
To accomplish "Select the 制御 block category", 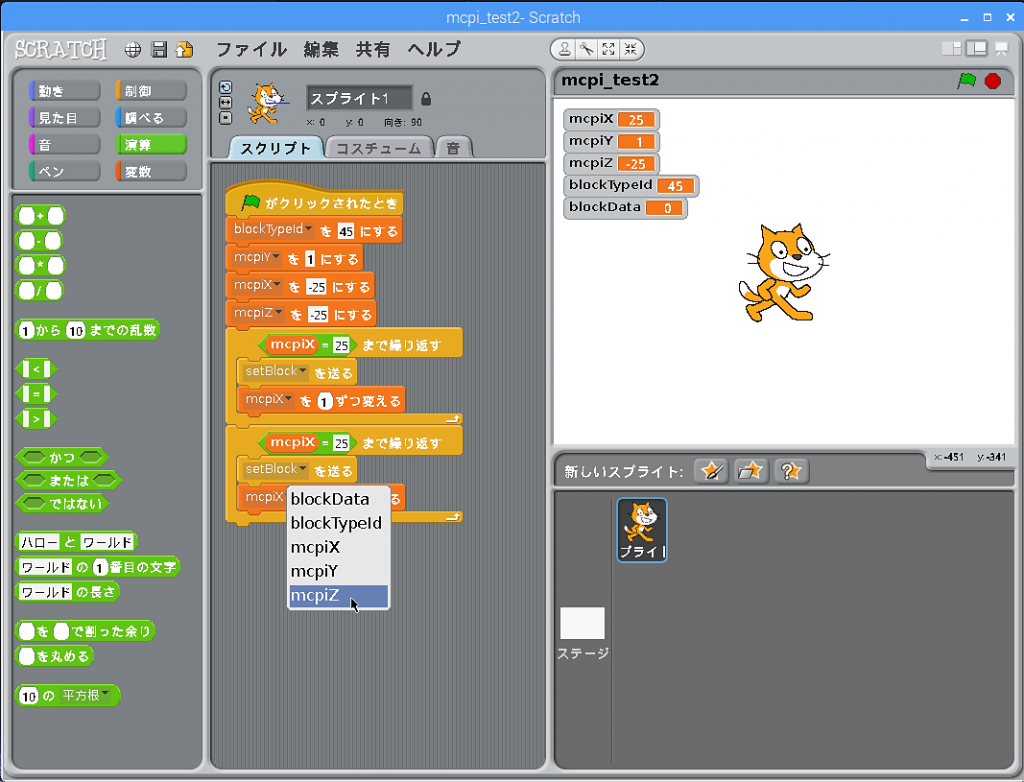I will pos(151,91).
